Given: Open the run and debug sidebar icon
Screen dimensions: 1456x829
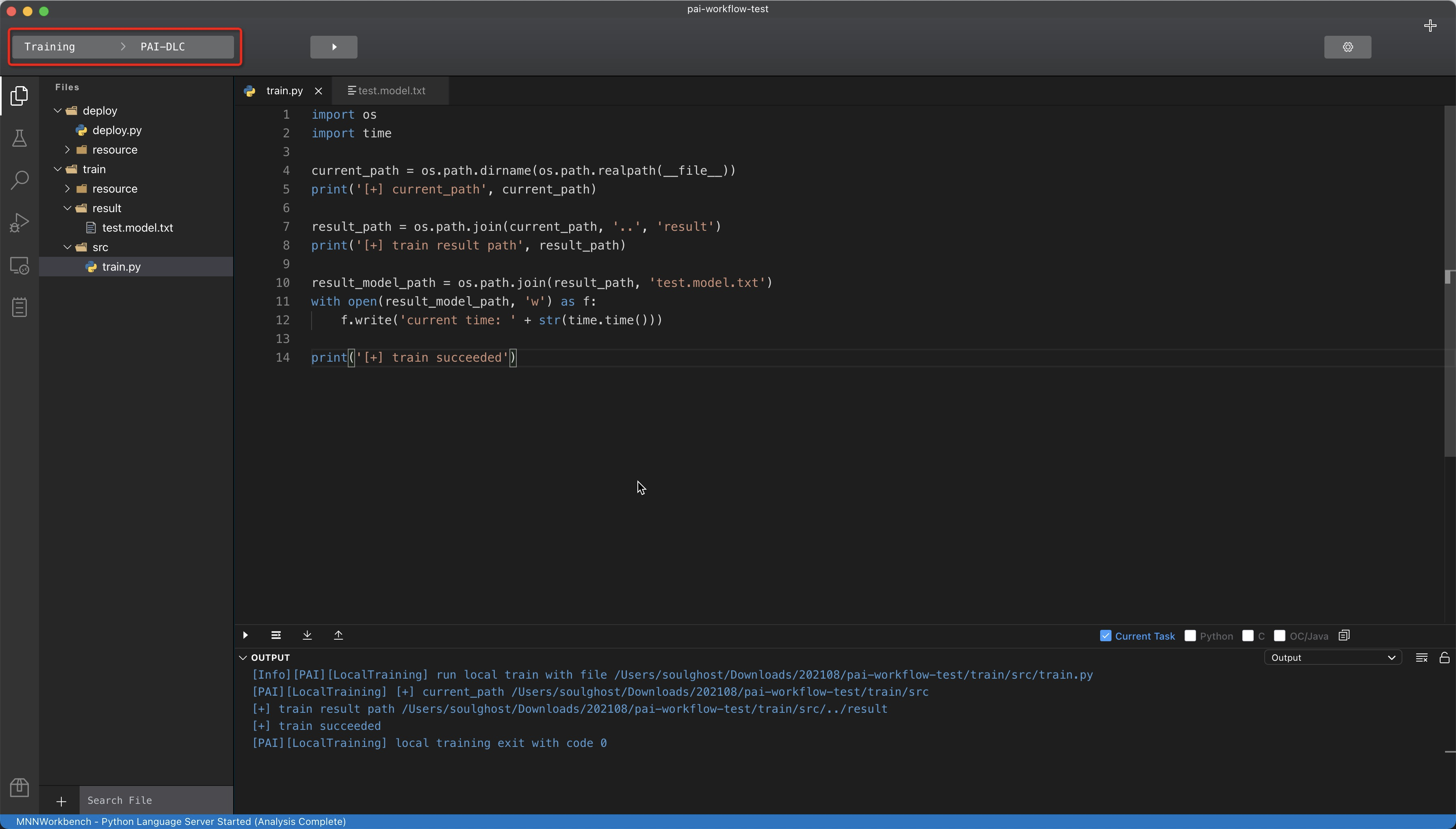Looking at the screenshot, I should (x=19, y=223).
